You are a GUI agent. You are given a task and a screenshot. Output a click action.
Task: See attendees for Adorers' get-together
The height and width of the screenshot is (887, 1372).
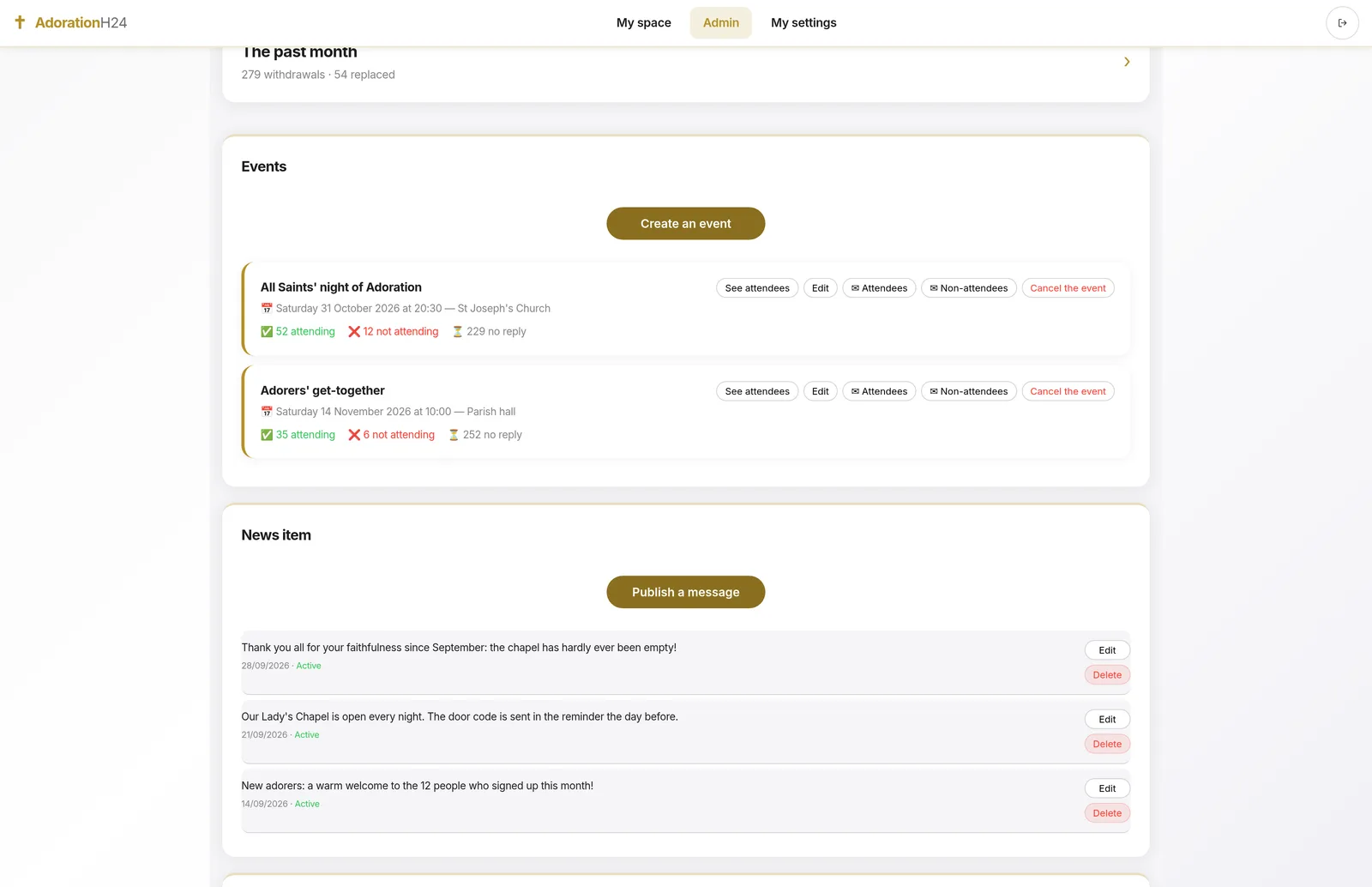(x=757, y=391)
